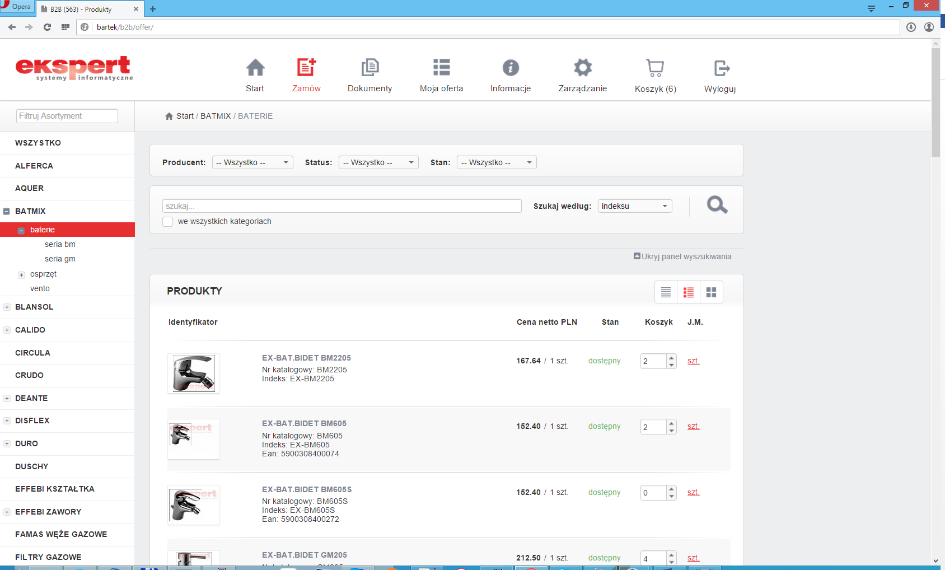The width and height of the screenshot is (945, 570).
Task: Select the AQUER category
Action: click(30, 188)
